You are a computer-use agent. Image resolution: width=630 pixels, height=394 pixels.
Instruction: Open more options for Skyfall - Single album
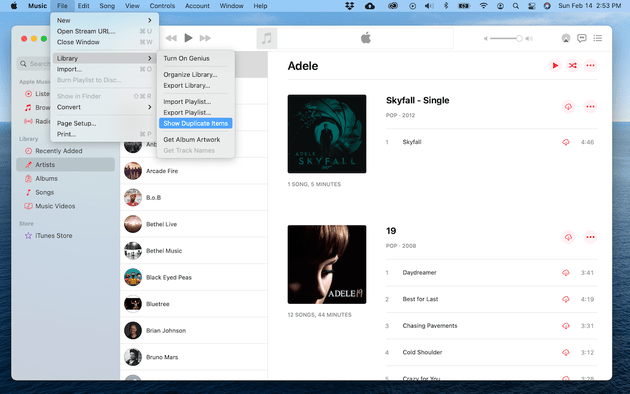pos(590,107)
